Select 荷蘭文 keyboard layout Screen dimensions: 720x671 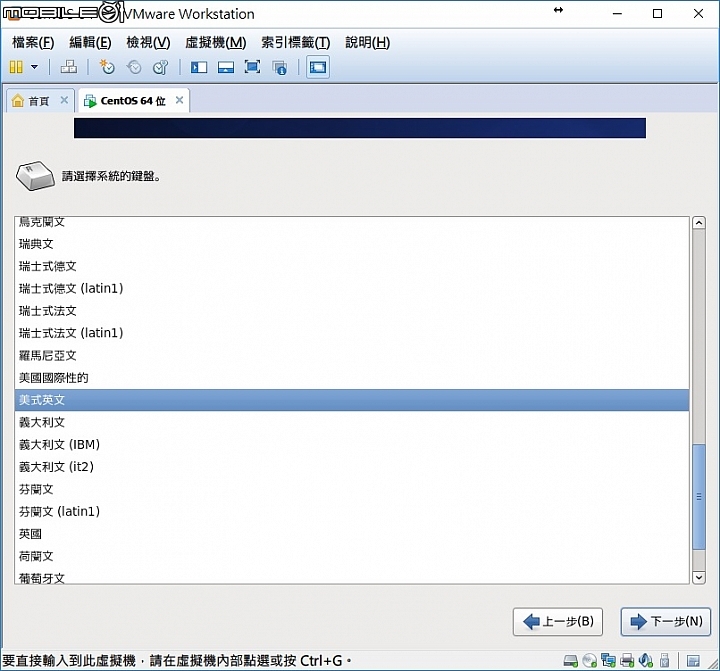[352, 556]
